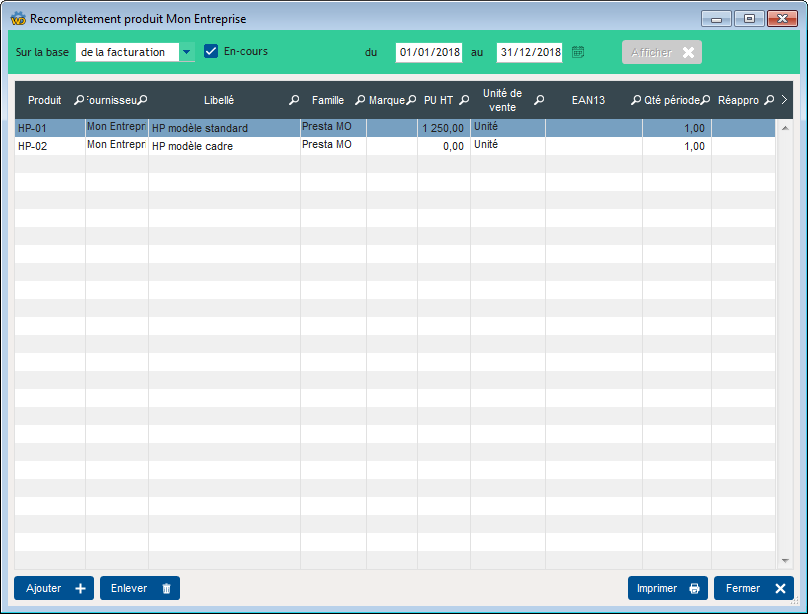Click the search icon in Qté période column

click(705, 100)
